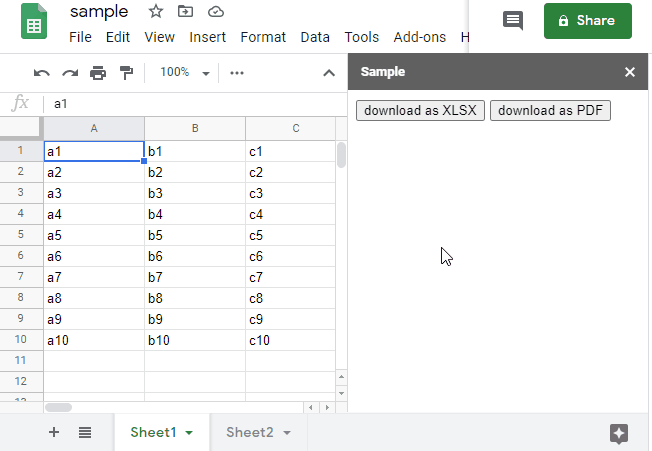Collapse the toolbar with the up chevron
The width and height of the screenshot is (652, 451).
(329, 74)
